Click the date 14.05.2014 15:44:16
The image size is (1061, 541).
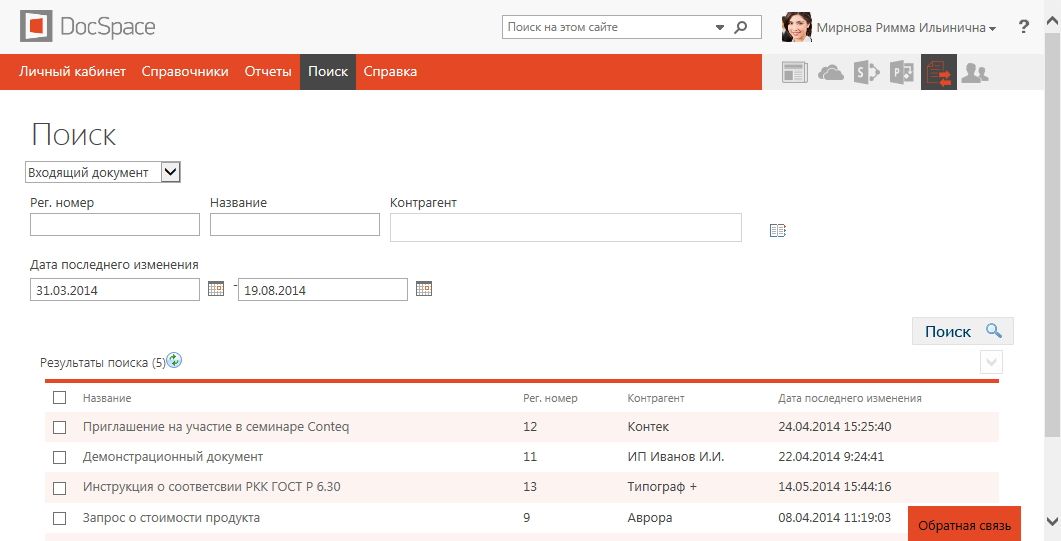pyautogui.click(x=835, y=487)
